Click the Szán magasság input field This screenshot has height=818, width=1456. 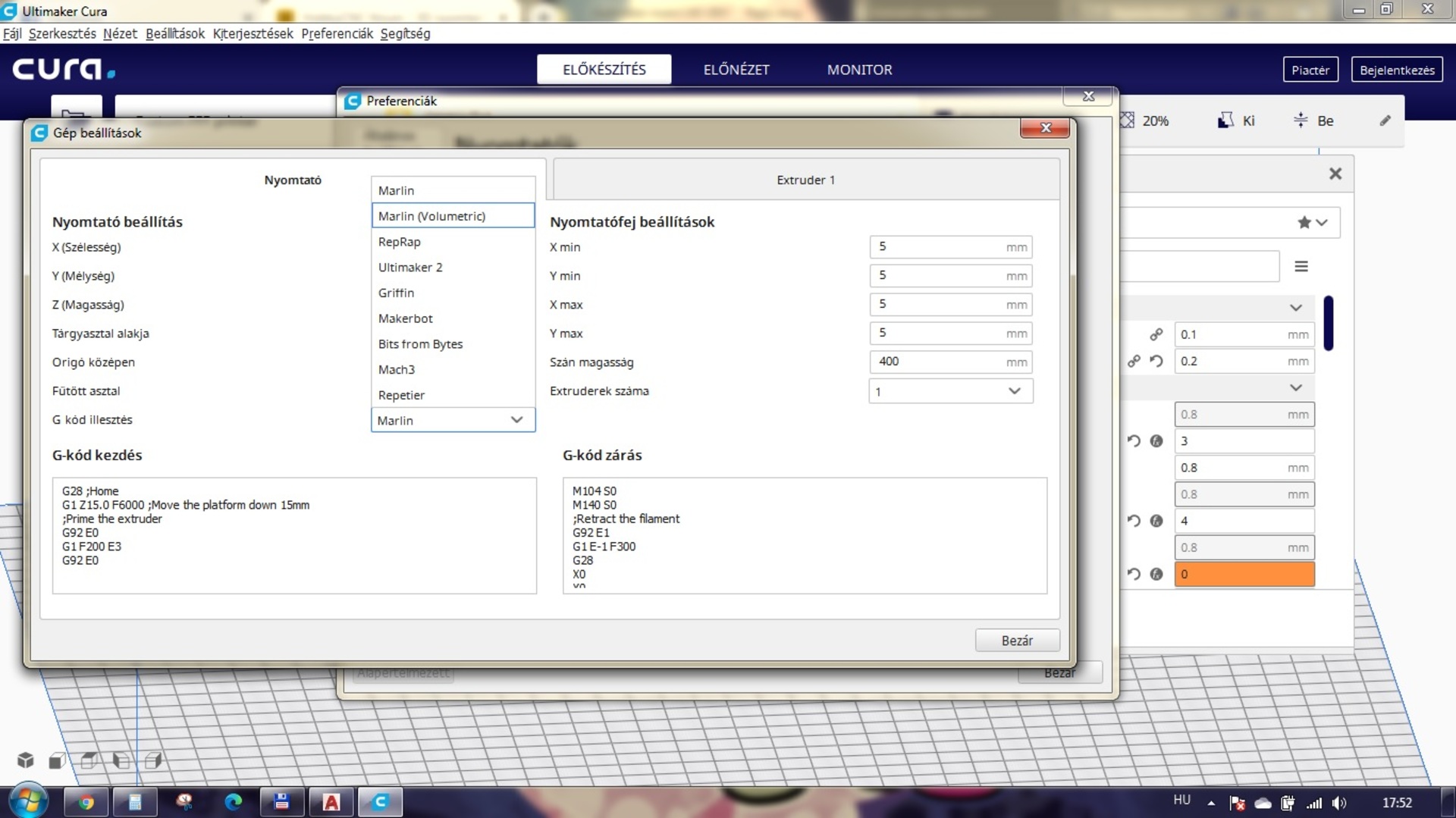click(951, 362)
